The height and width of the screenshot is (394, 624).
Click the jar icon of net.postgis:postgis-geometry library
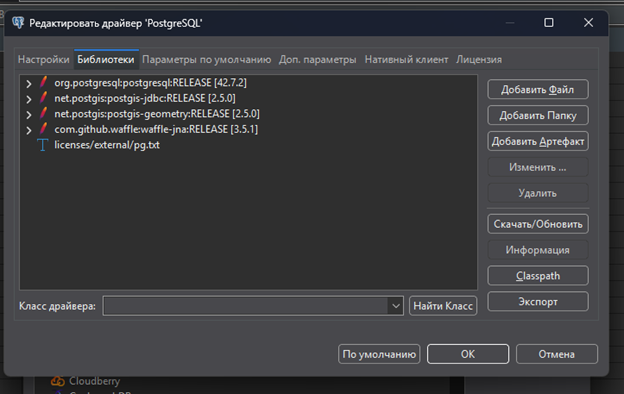click(43, 113)
